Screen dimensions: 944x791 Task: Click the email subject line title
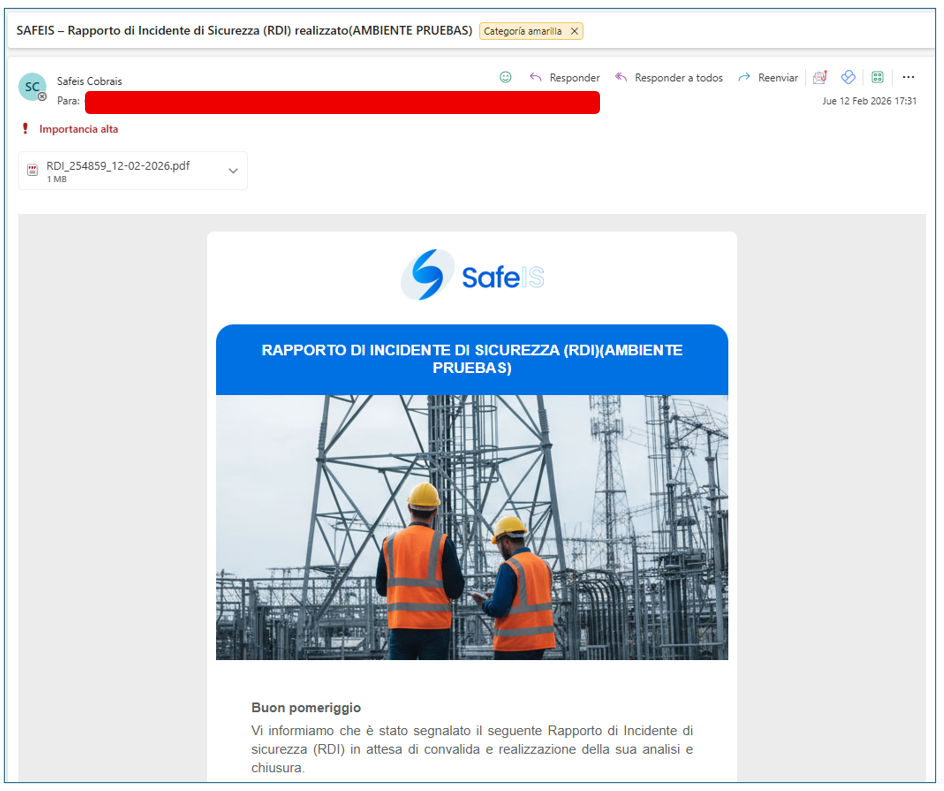(244, 31)
